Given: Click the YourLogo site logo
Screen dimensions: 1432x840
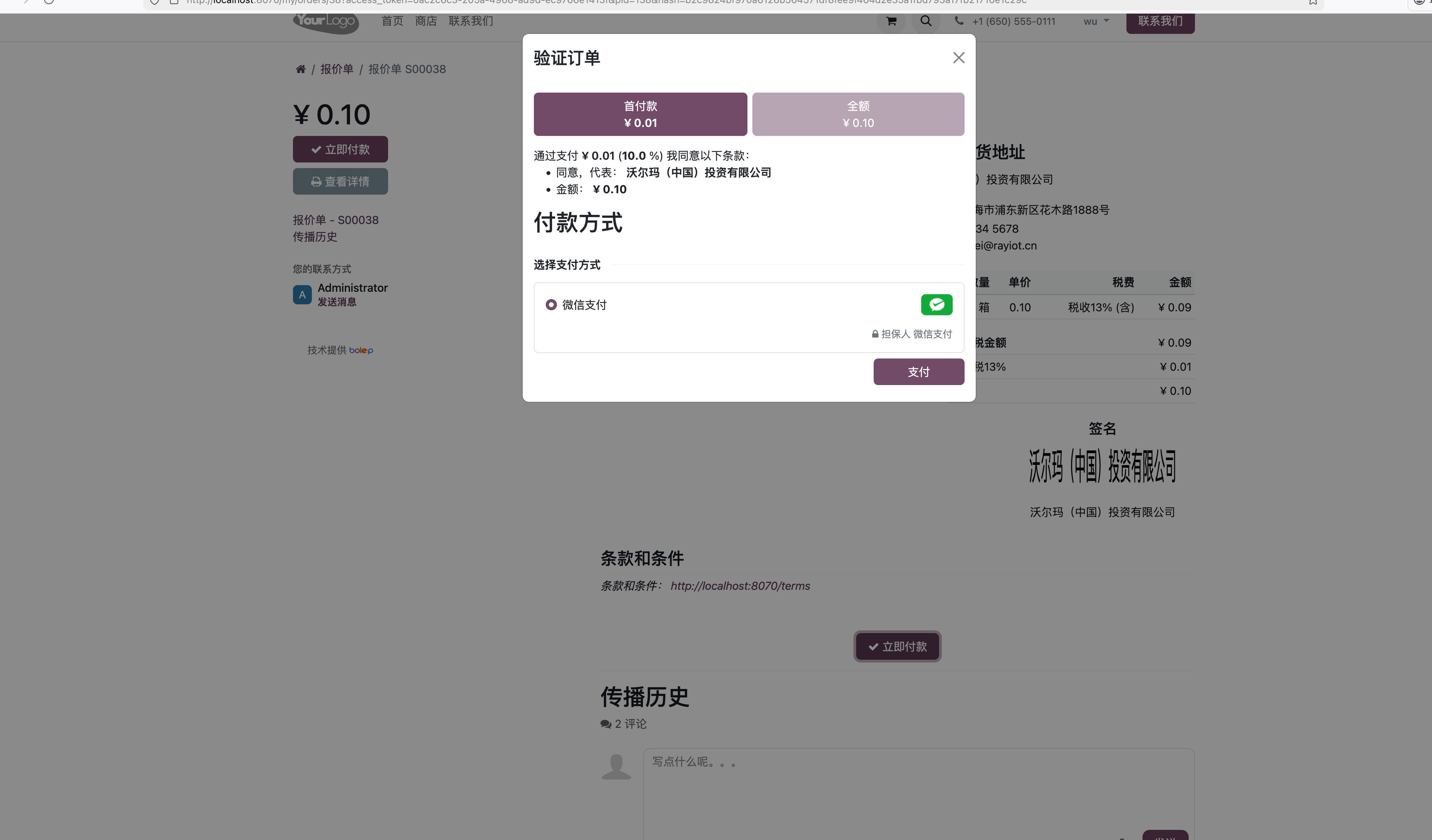Looking at the screenshot, I should pos(325,23).
